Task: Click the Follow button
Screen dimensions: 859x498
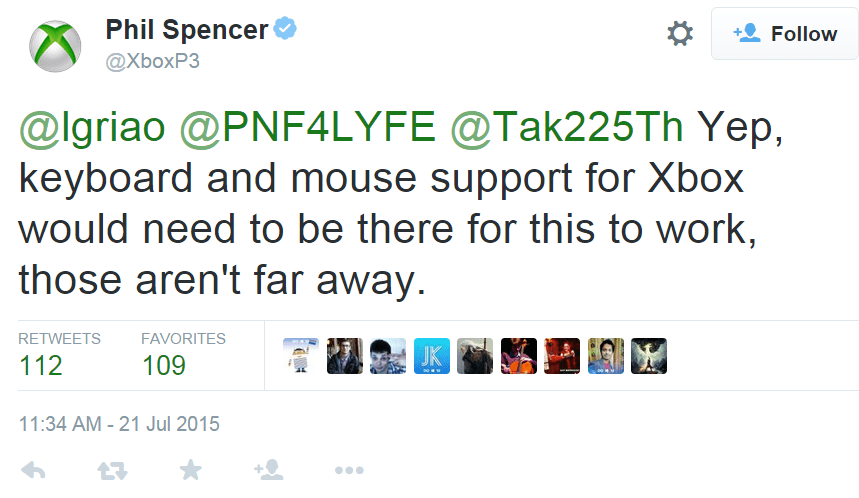Action: tap(785, 34)
